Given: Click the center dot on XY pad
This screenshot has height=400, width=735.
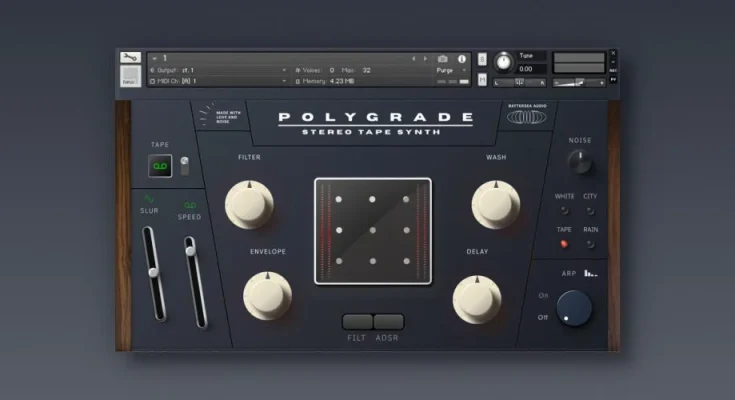Looking at the screenshot, I should [372, 231].
